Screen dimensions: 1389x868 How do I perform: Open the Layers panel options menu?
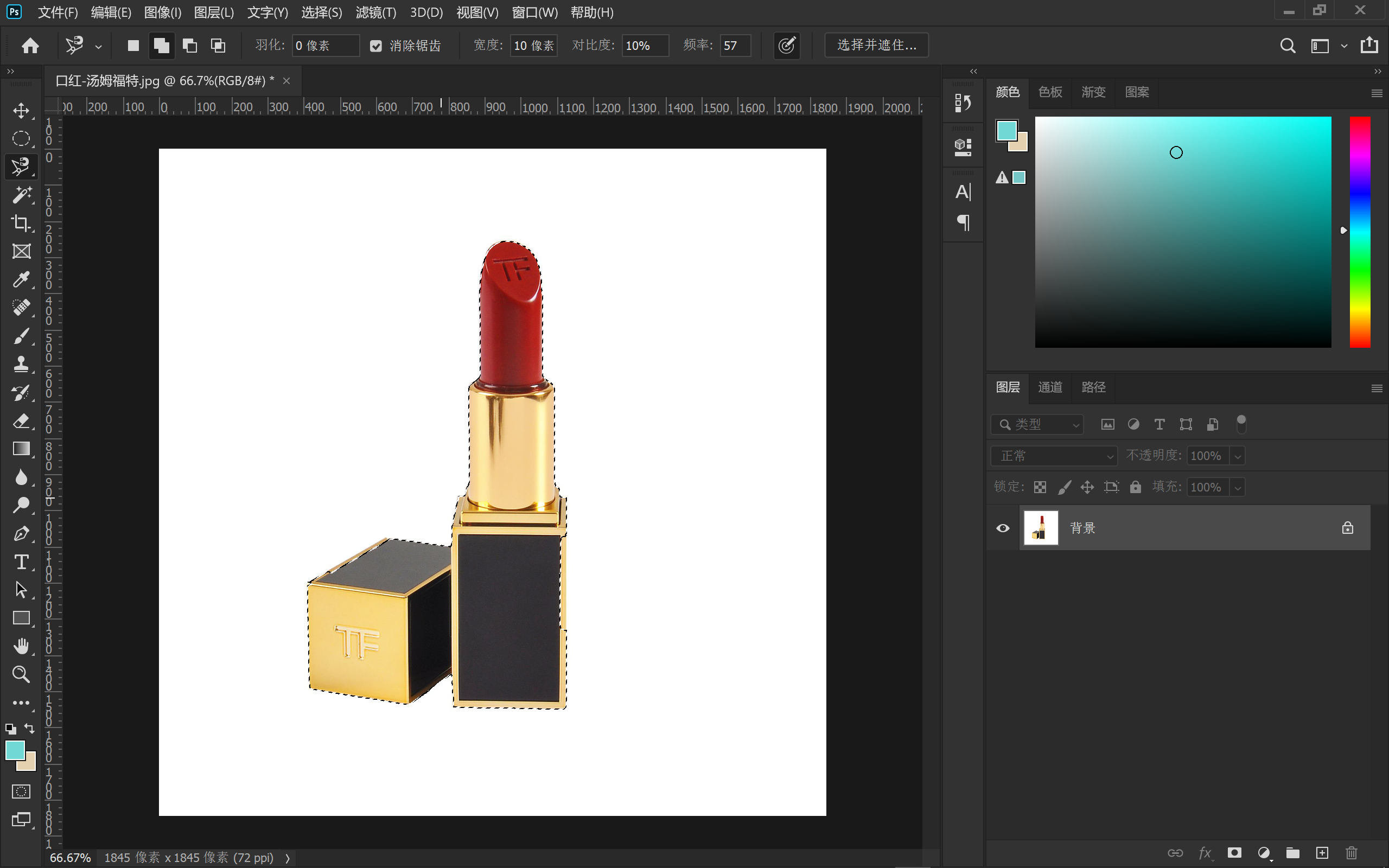(1377, 388)
